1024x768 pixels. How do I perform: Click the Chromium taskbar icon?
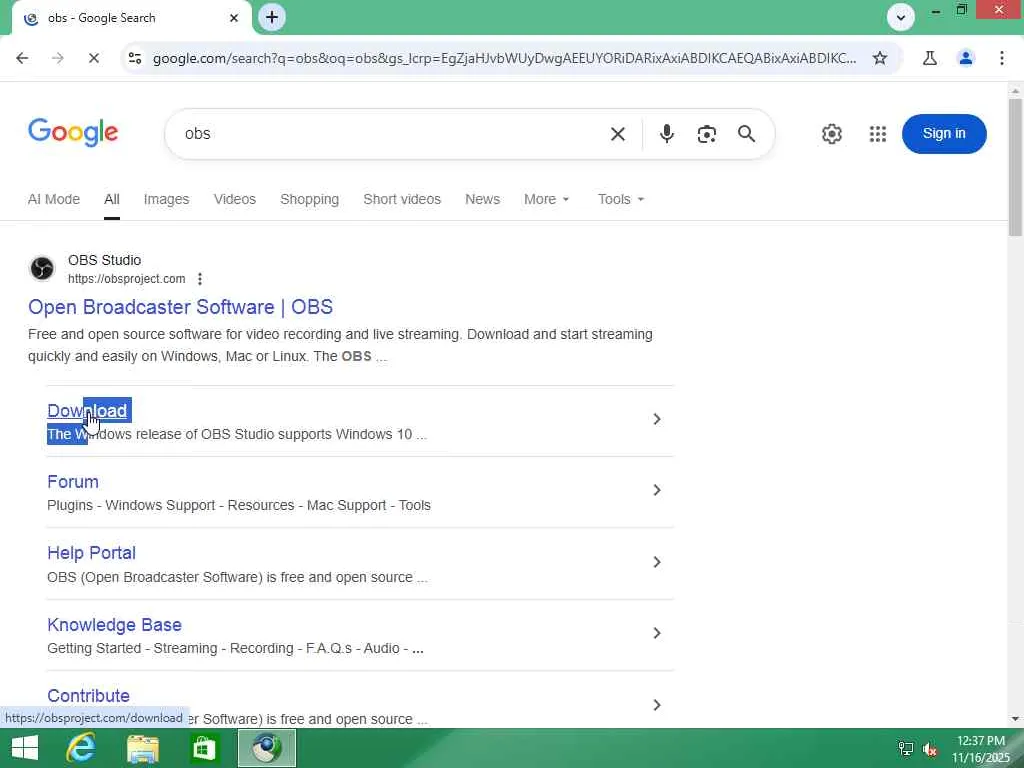click(x=266, y=748)
